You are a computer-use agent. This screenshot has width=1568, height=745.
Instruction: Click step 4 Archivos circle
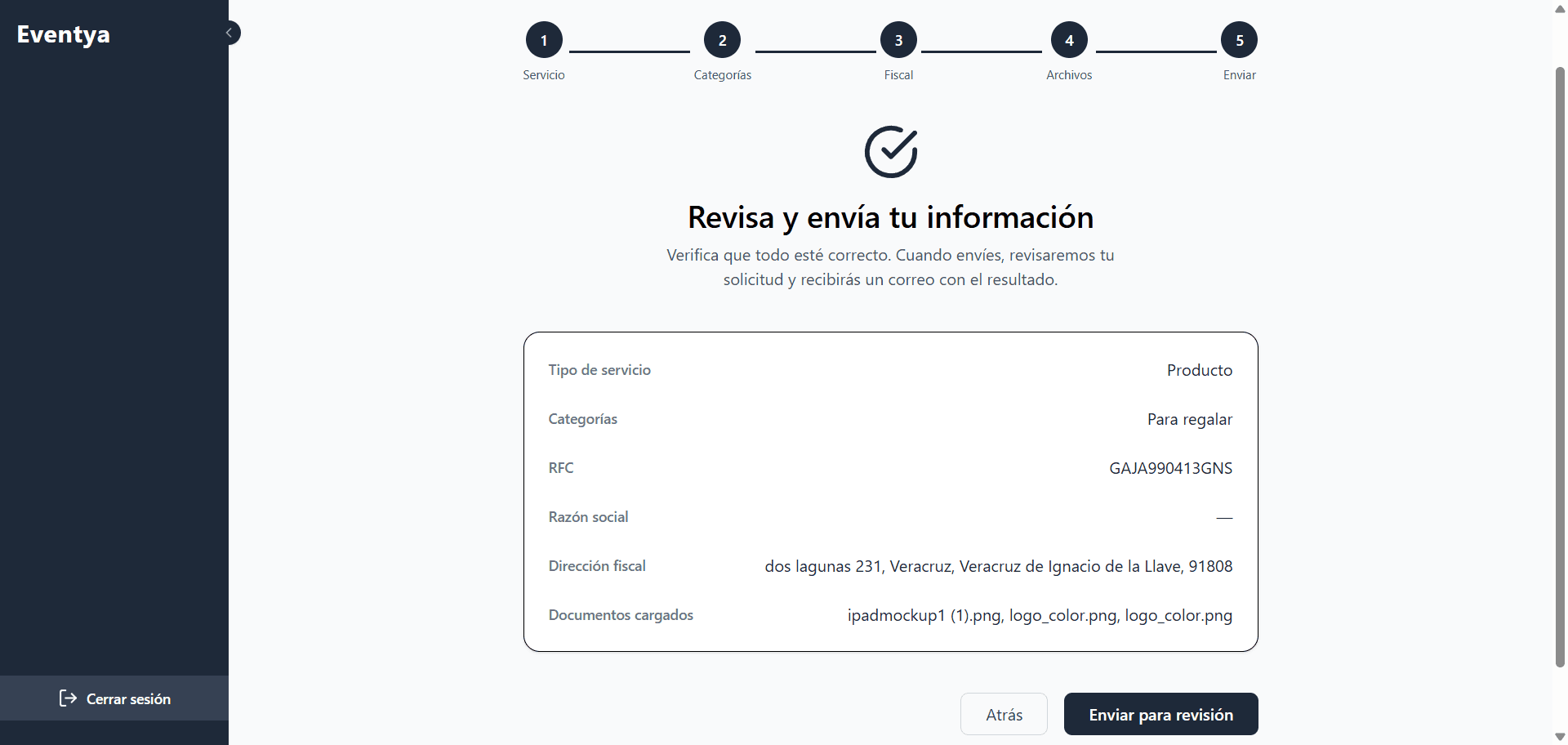pyautogui.click(x=1069, y=39)
